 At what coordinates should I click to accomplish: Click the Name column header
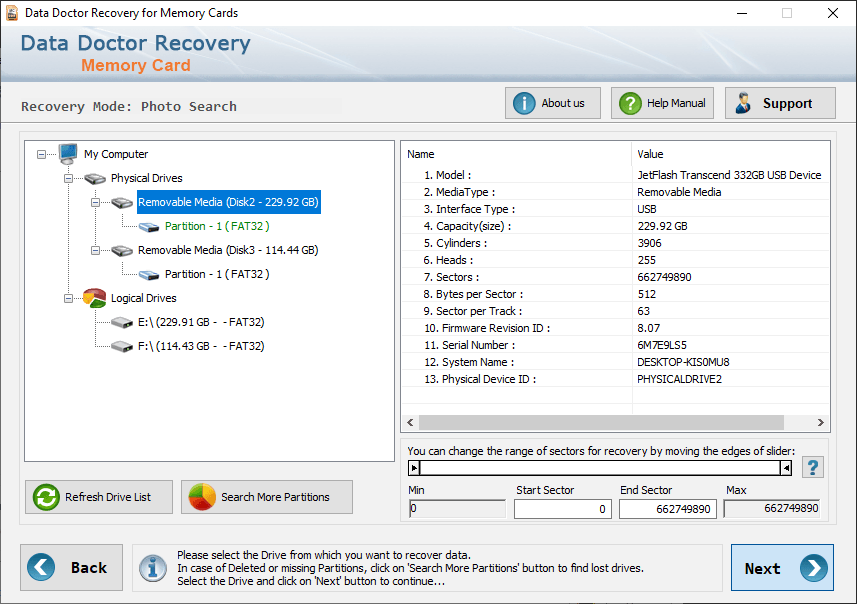pos(516,154)
